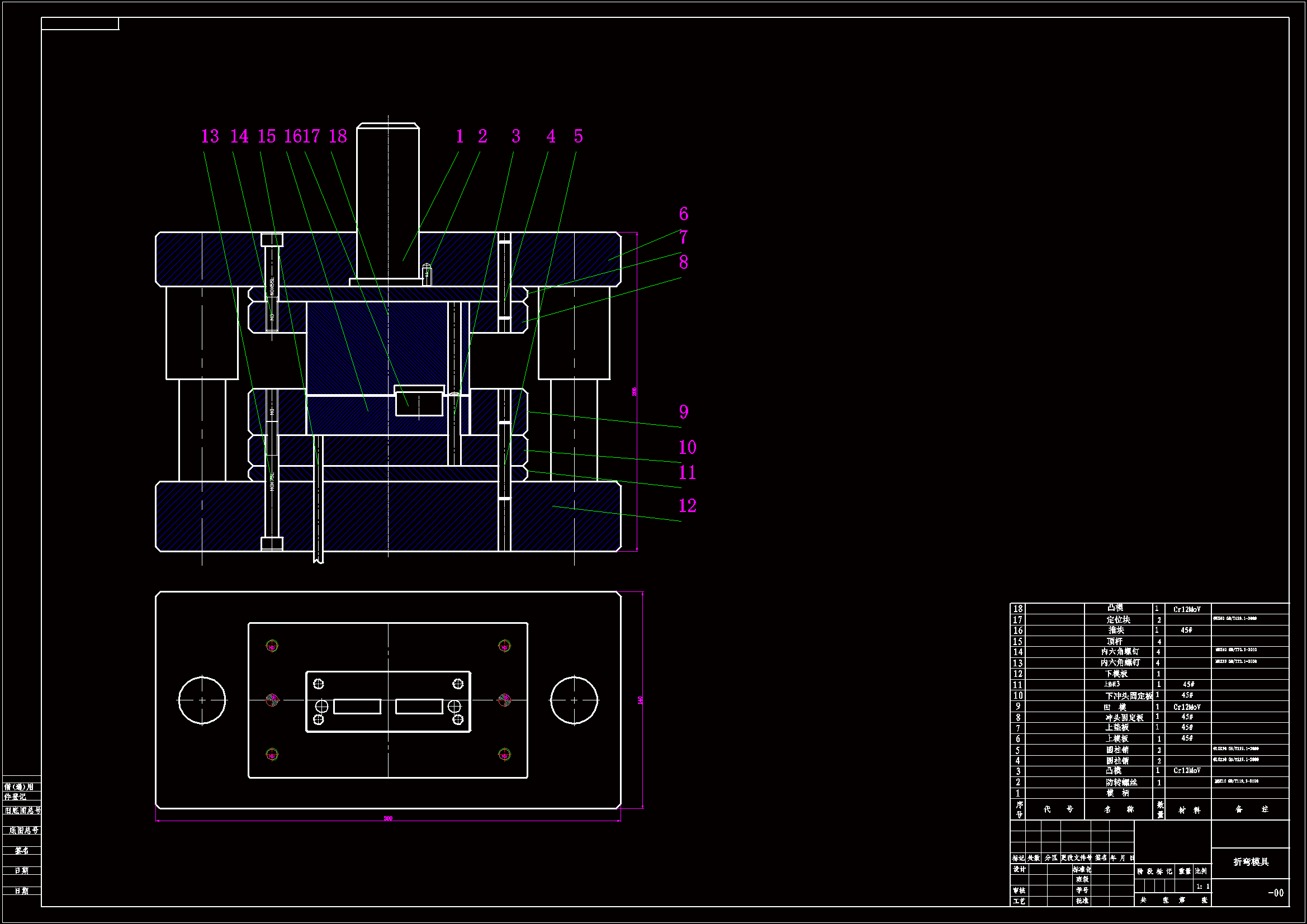The image size is (1307, 924).
Task: Select the empty box at sheet's top-left corner
Action: point(80,23)
